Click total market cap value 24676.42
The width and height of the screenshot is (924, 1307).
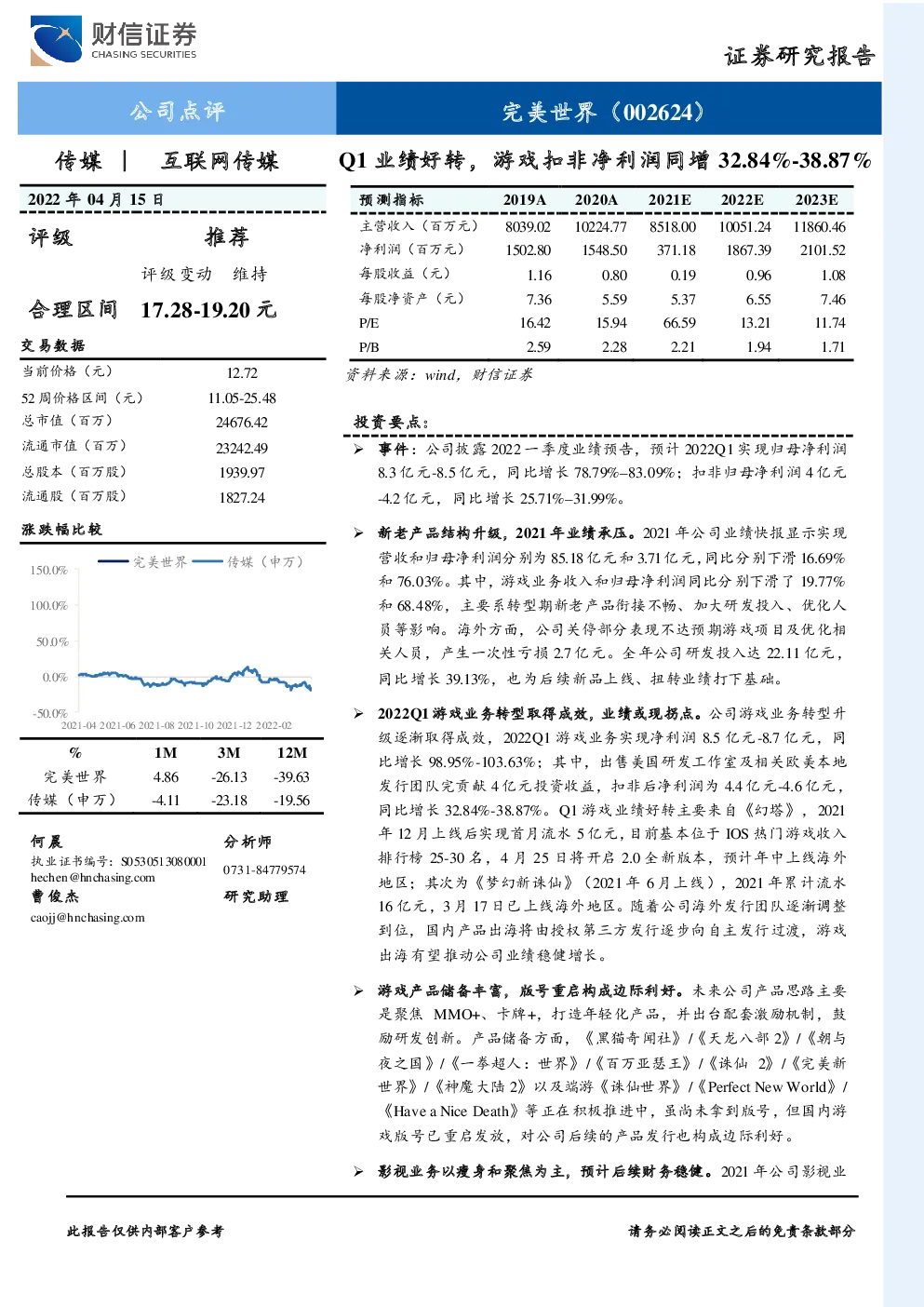[242, 422]
